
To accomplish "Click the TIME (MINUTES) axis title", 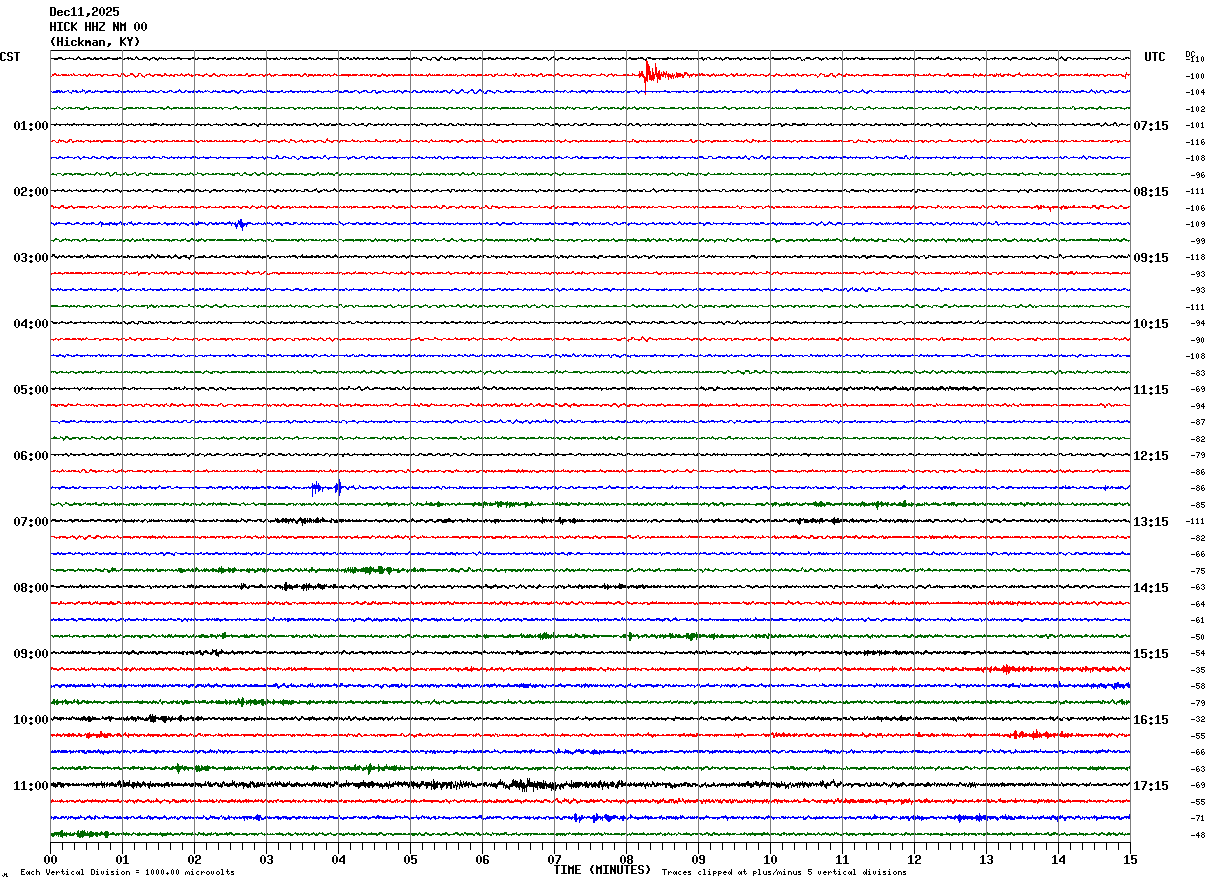I will (601, 870).
